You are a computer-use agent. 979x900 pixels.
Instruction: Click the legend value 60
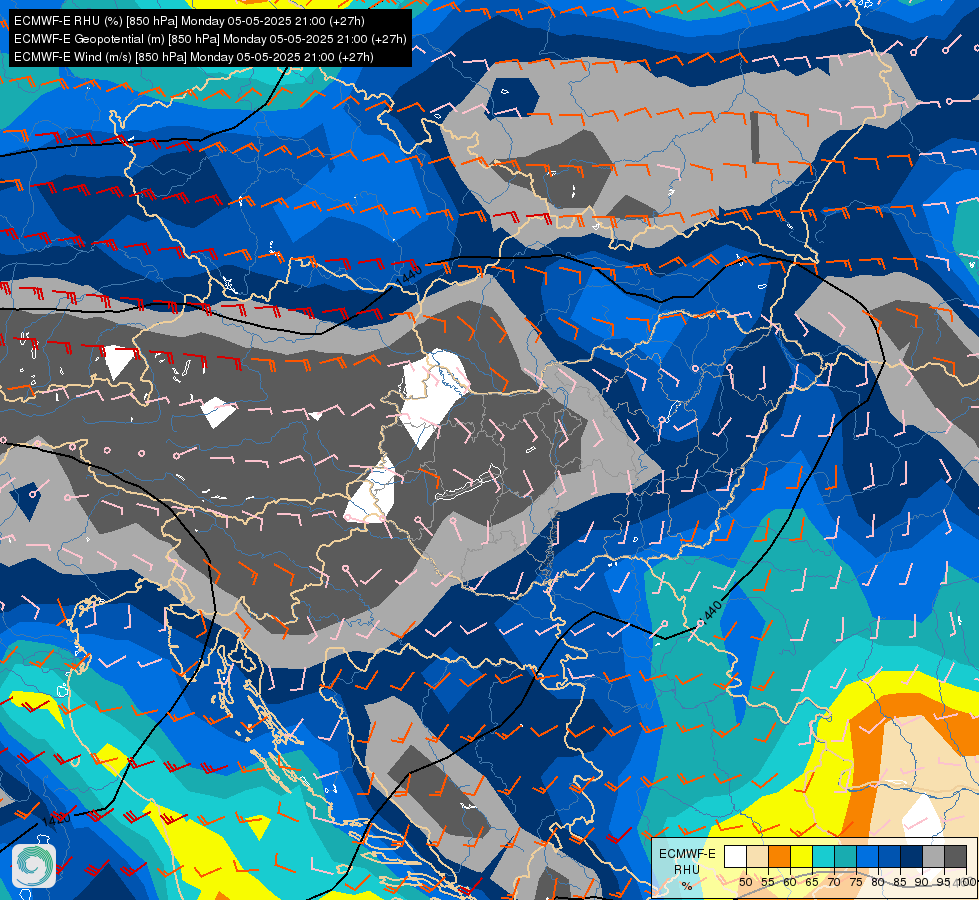[x=790, y=882]
